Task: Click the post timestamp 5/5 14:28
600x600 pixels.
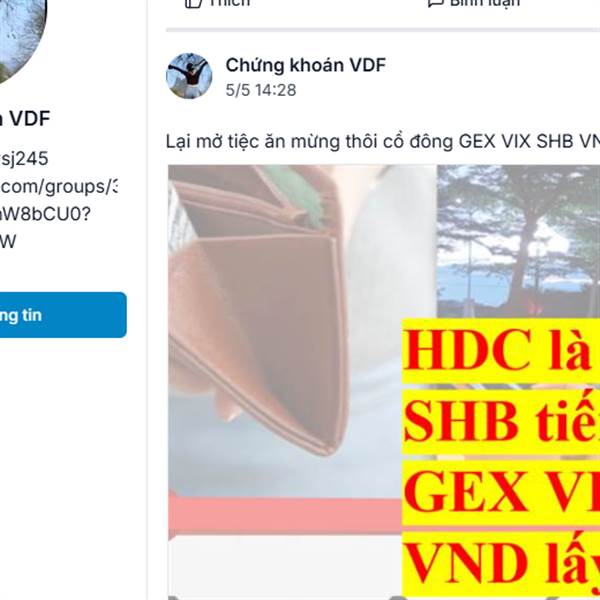Action: (x=261, y=90)
